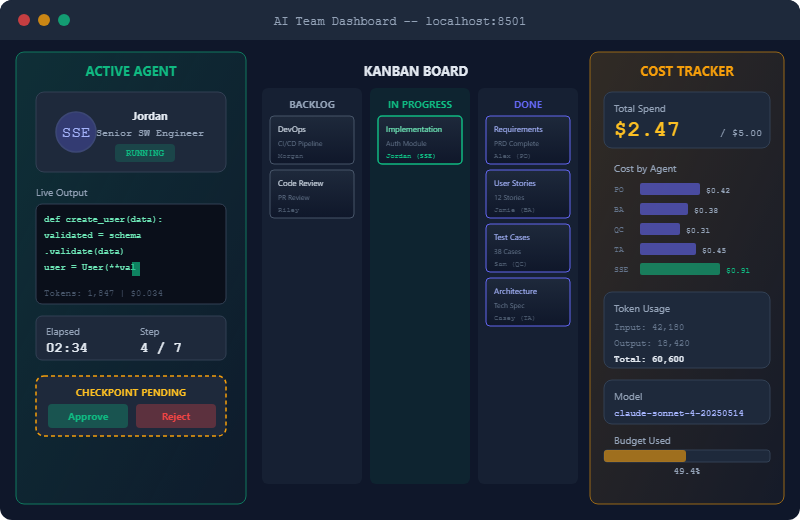Click the '.validate(data)' code line
Viewport: 800px width, 520px height.
point(84,252)
